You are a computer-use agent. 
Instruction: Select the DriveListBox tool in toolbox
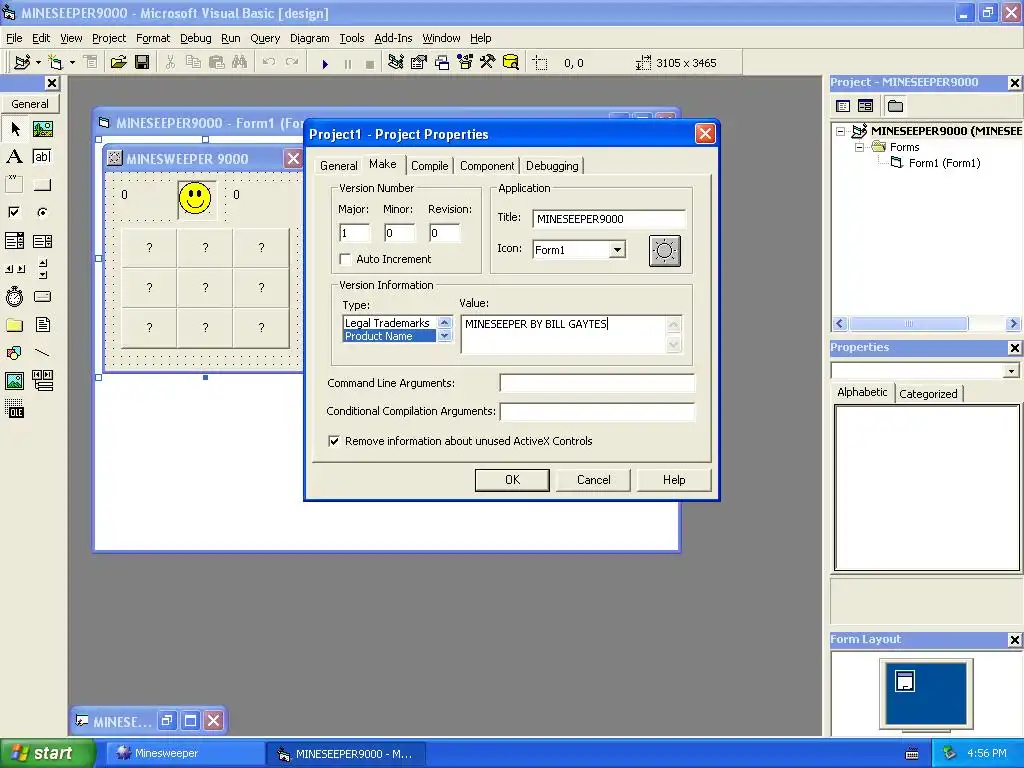pos(42,296)
